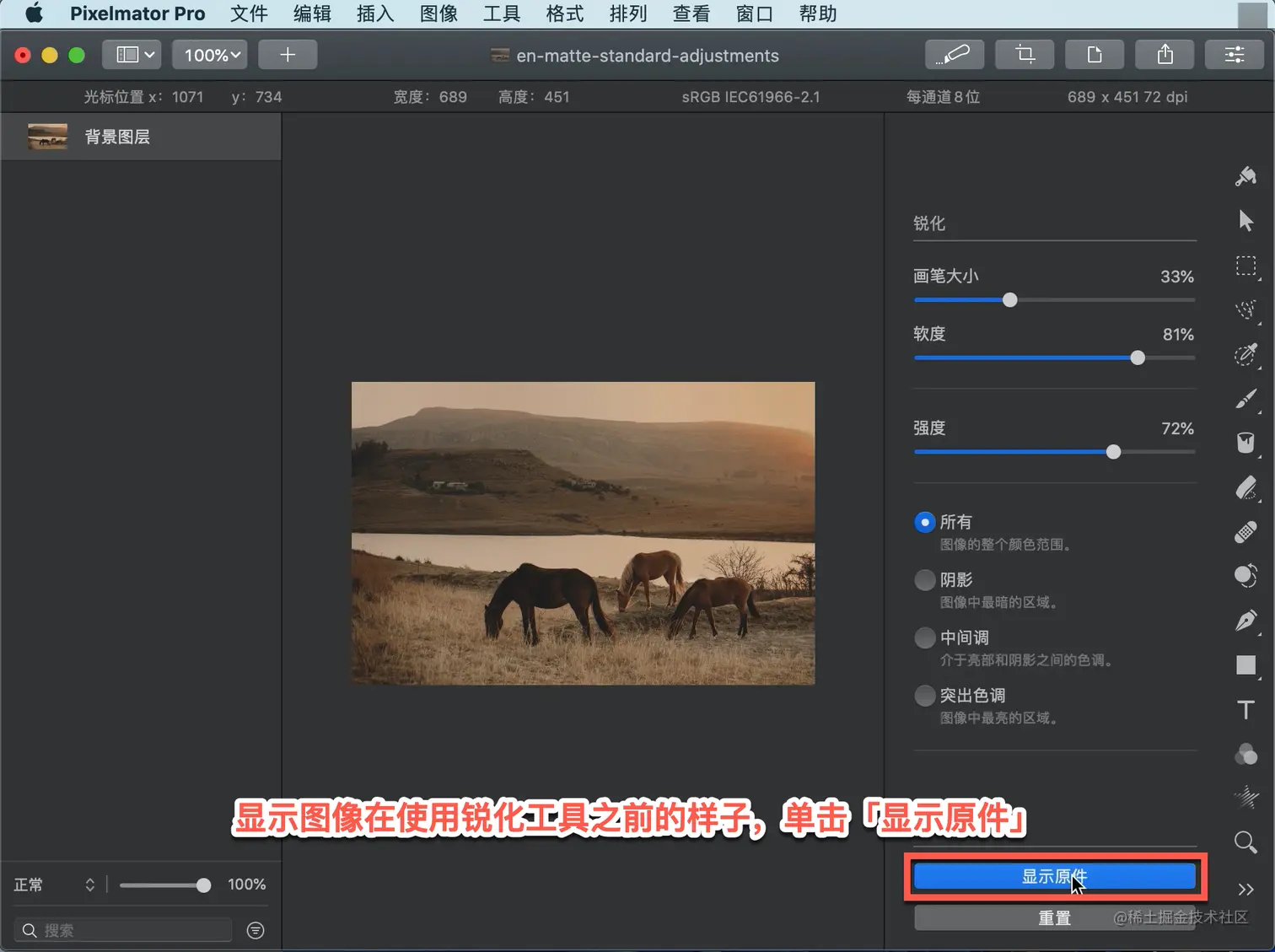Select the 所有 radio option
The image size is (1275, 952).
924,522
